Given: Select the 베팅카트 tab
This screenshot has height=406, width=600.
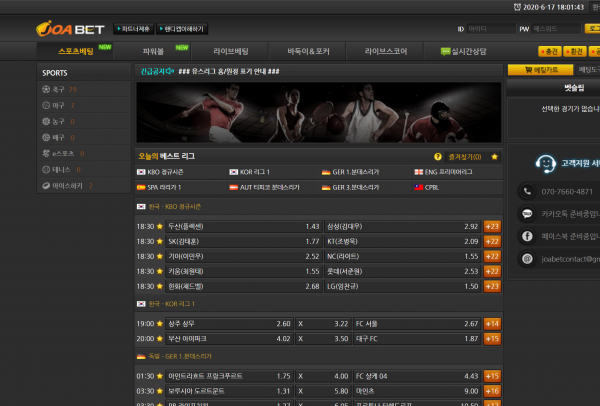Looking at the screenshot, I should [x=540, y=70].
